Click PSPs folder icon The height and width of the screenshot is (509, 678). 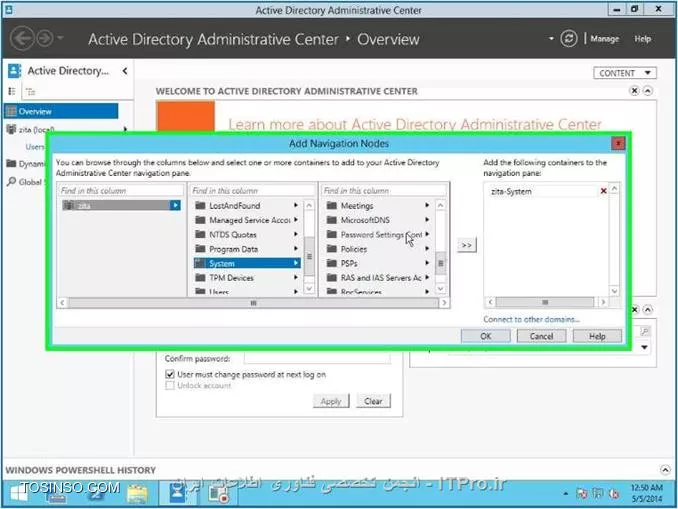point(332,263)
